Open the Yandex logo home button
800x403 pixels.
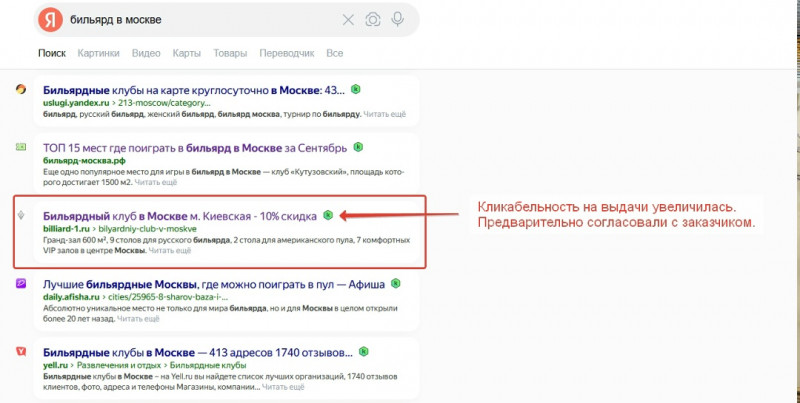pos(51,20)
